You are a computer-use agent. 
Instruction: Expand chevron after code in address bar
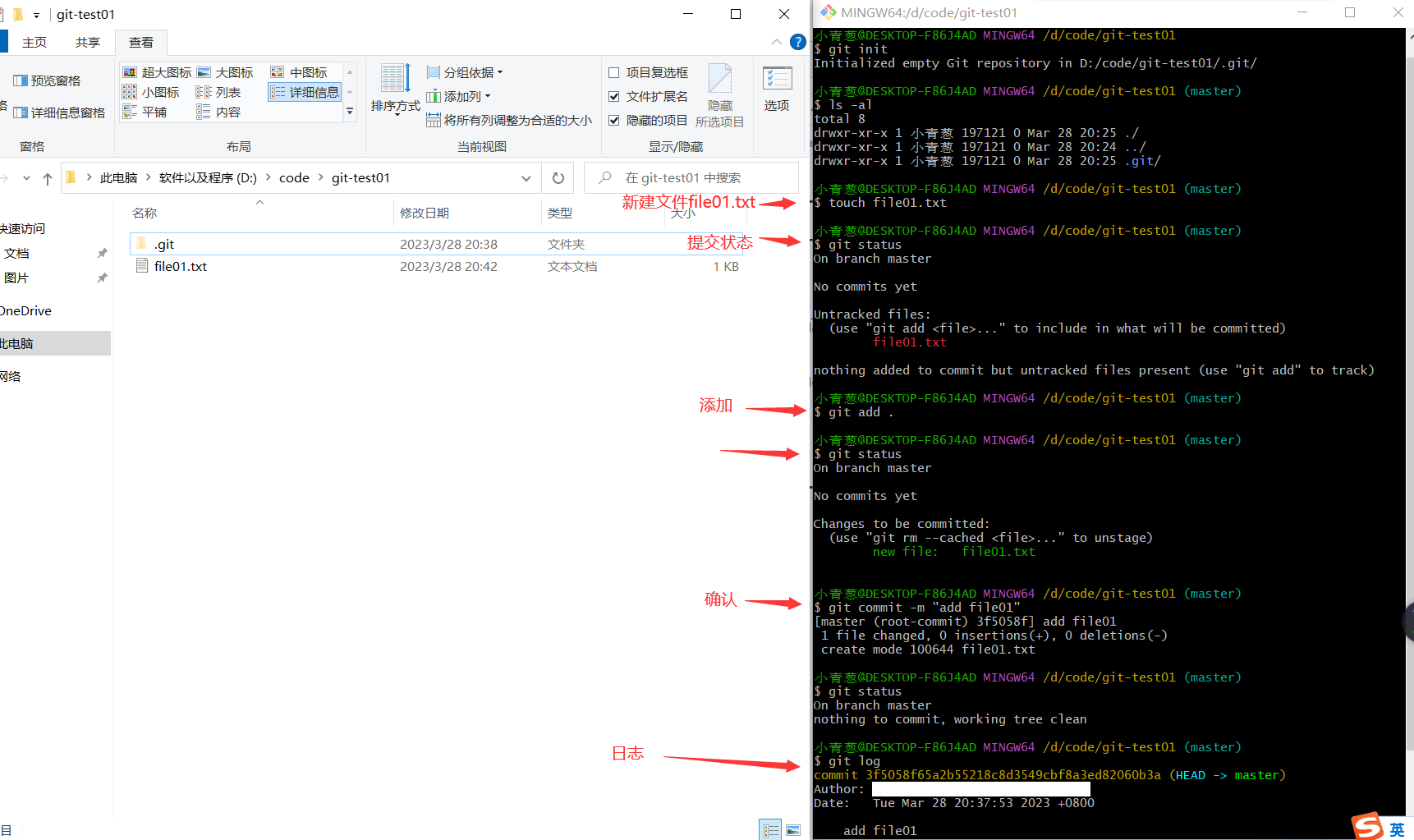pos(320,177)
